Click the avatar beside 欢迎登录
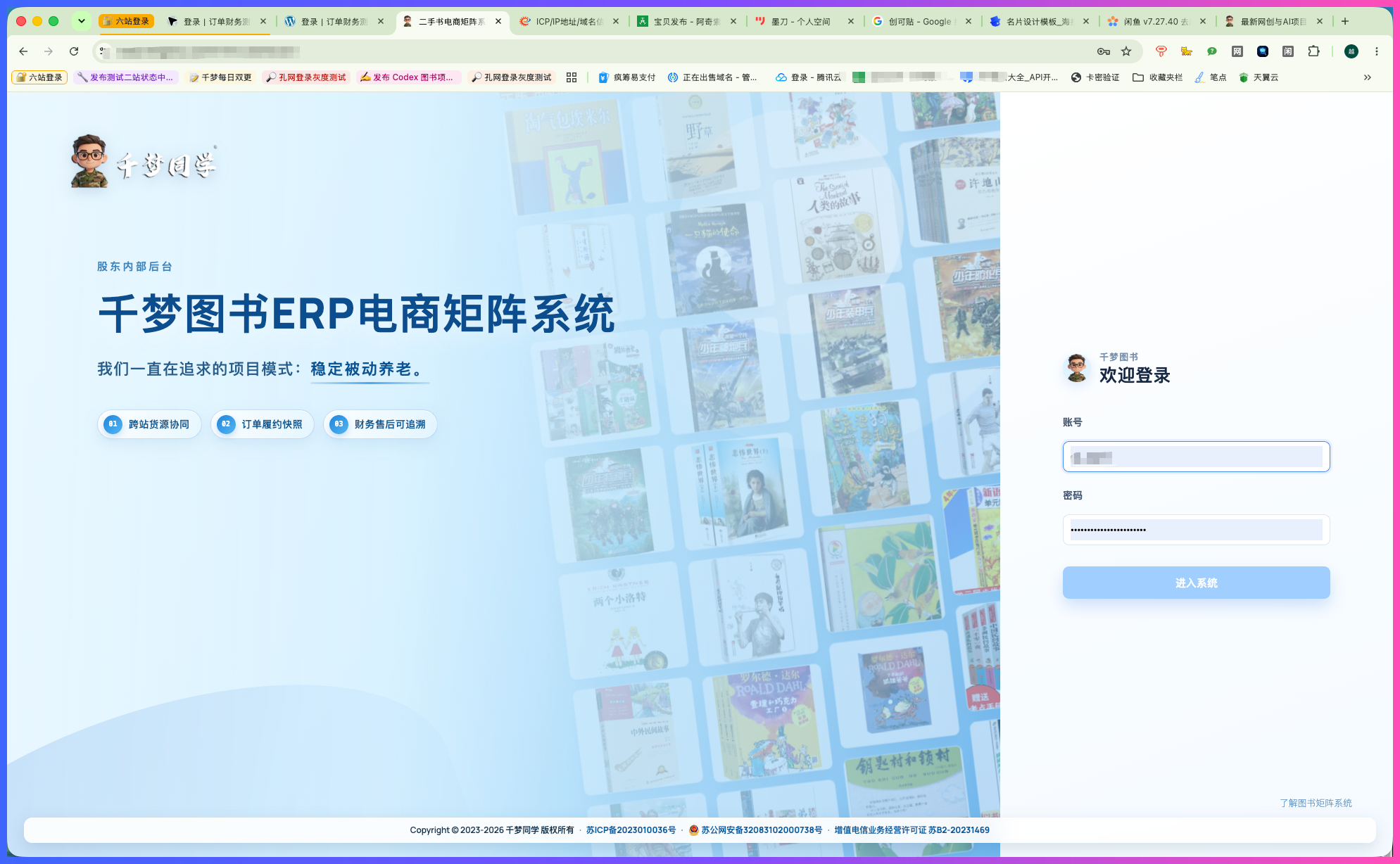Image resolution: width=1400 pixels, height=864 pixels. pyautogui.click(x=1077, y=368)
